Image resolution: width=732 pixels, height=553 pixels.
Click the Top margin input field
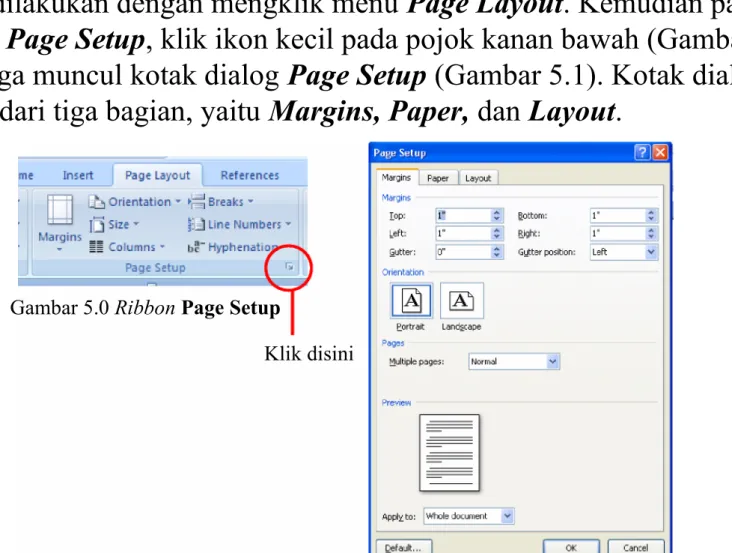[x=463, y=216]
